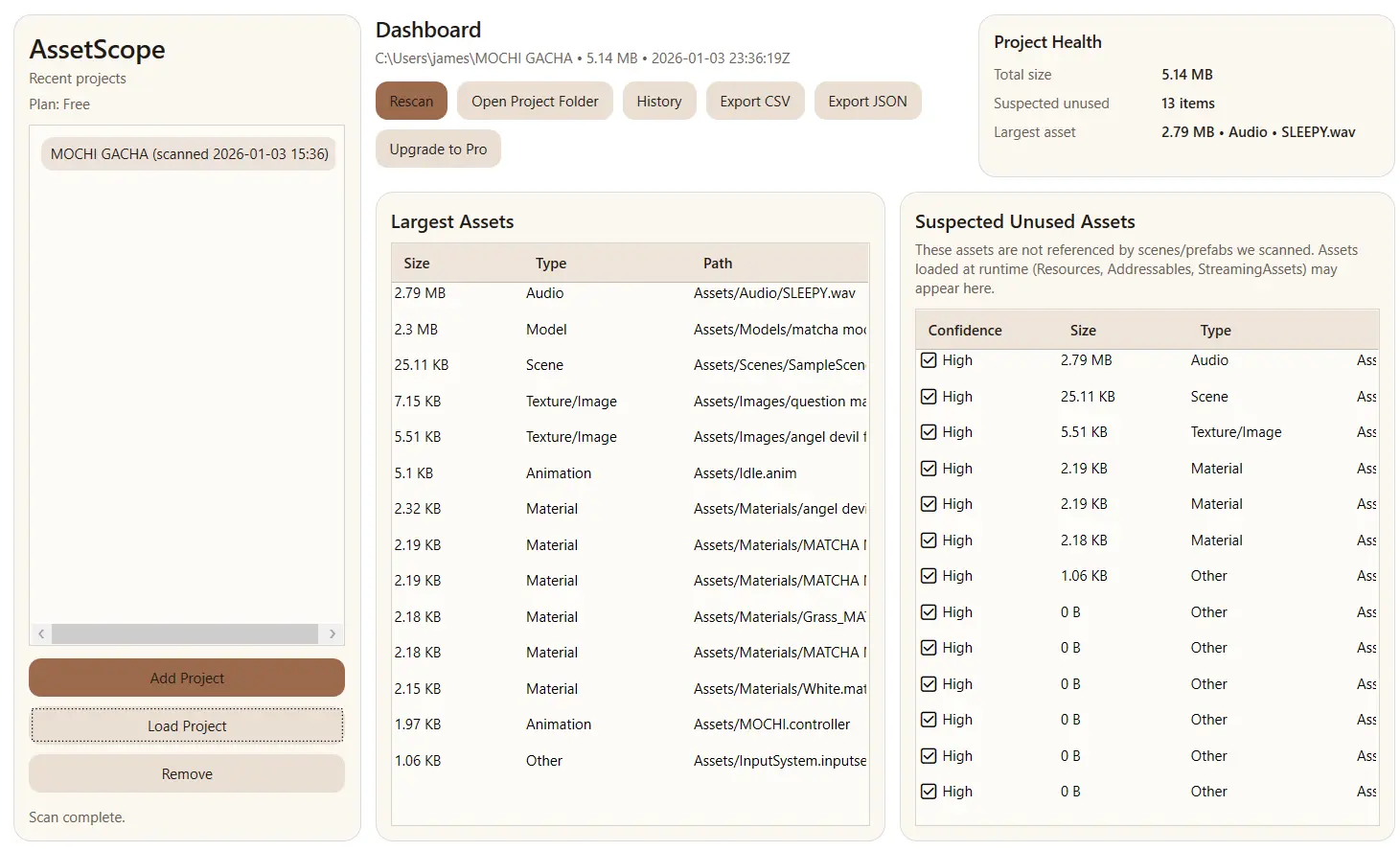The image size is (1400, 851).
Task: Click the 13 items suspected unused value
Action: 1188,103
